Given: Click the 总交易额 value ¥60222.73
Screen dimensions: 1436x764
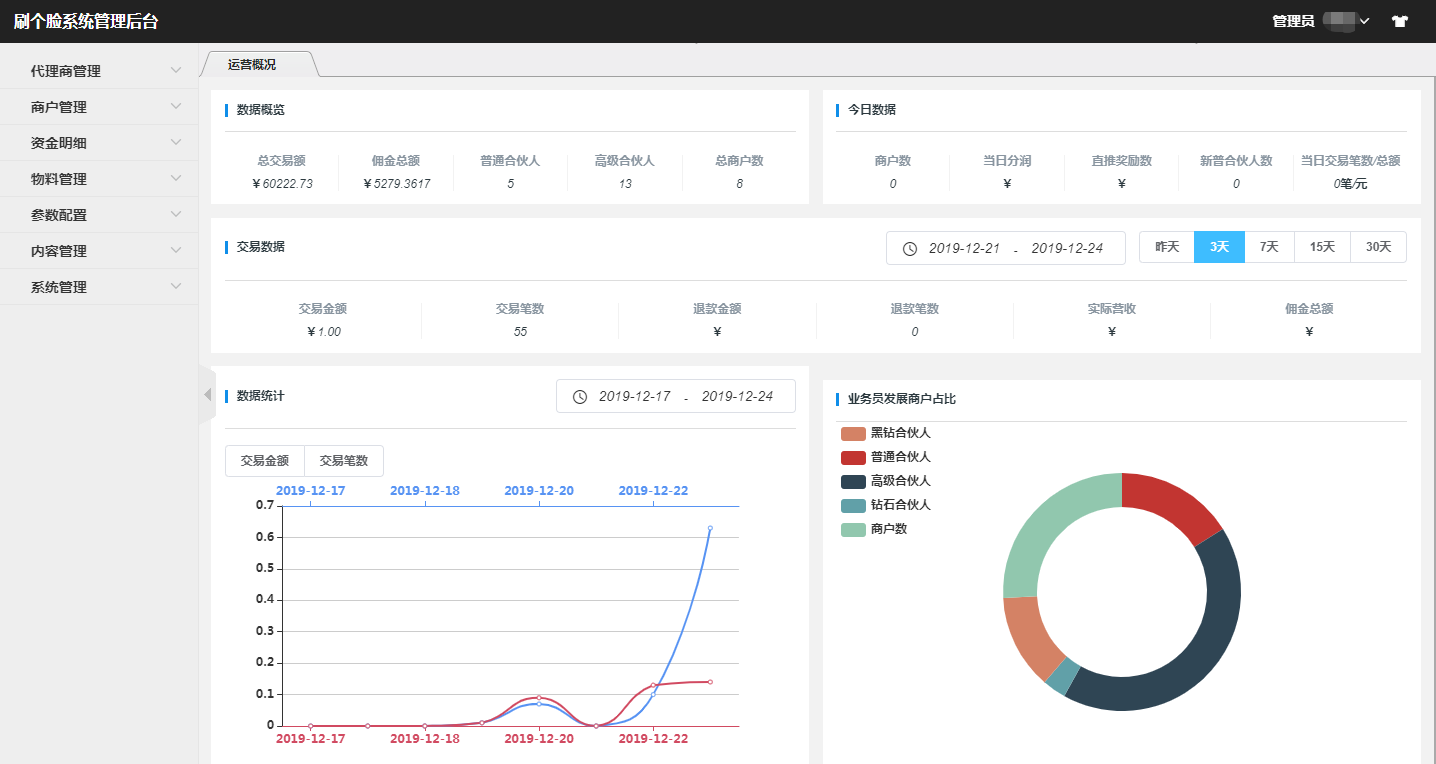Looking at the screenshot, I should (x=282, y=184).
